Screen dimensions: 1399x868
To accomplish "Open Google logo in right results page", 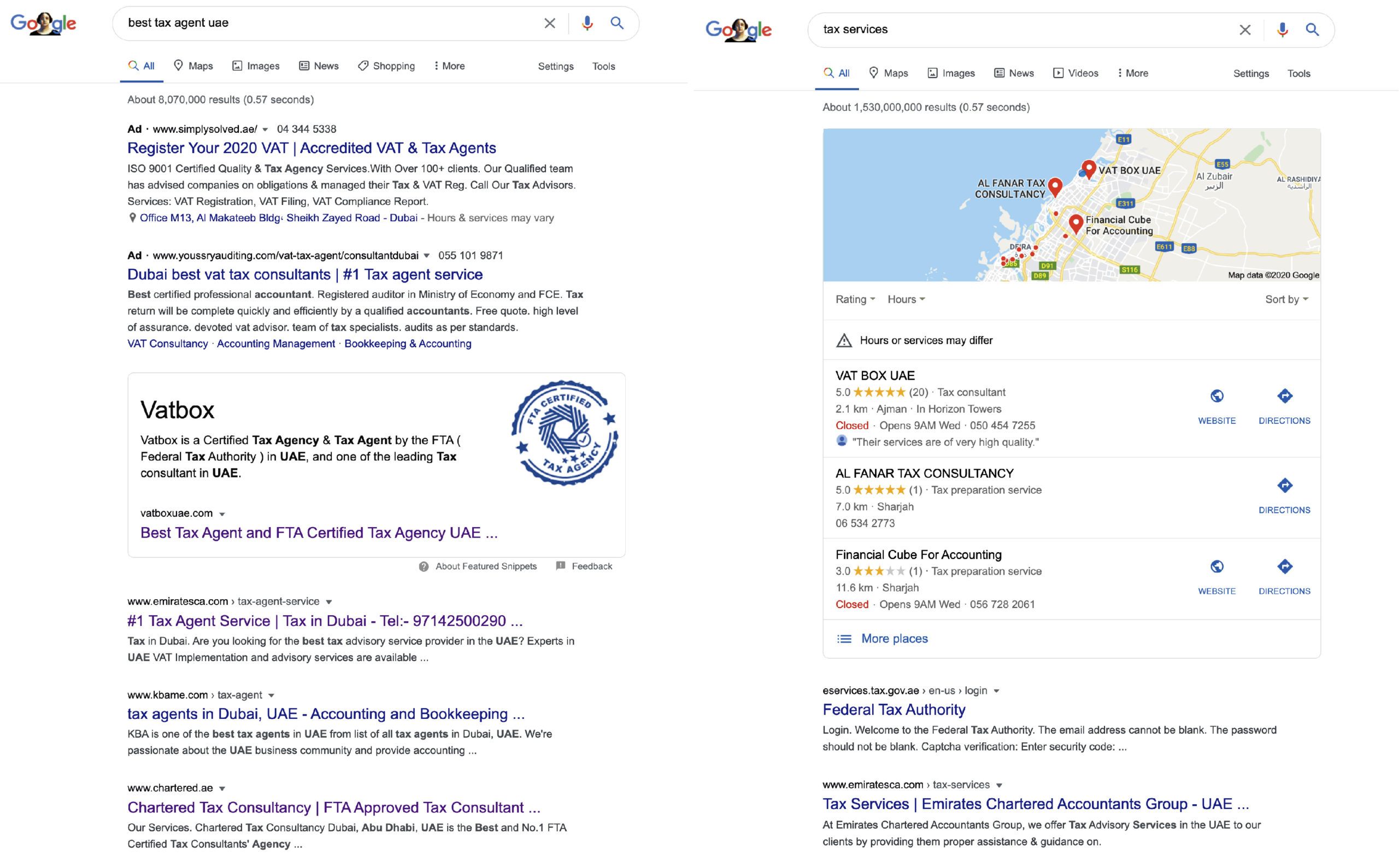I will point(738,30).
